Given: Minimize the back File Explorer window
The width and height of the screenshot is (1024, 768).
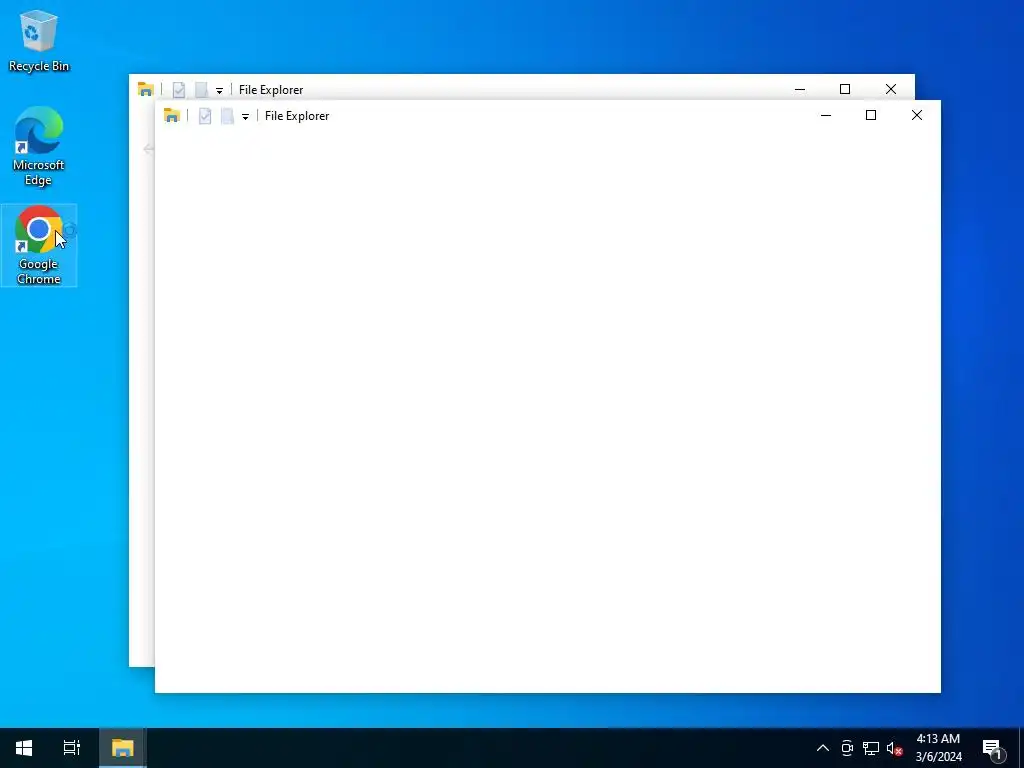Looking at the screenshot, I should 800,89.
